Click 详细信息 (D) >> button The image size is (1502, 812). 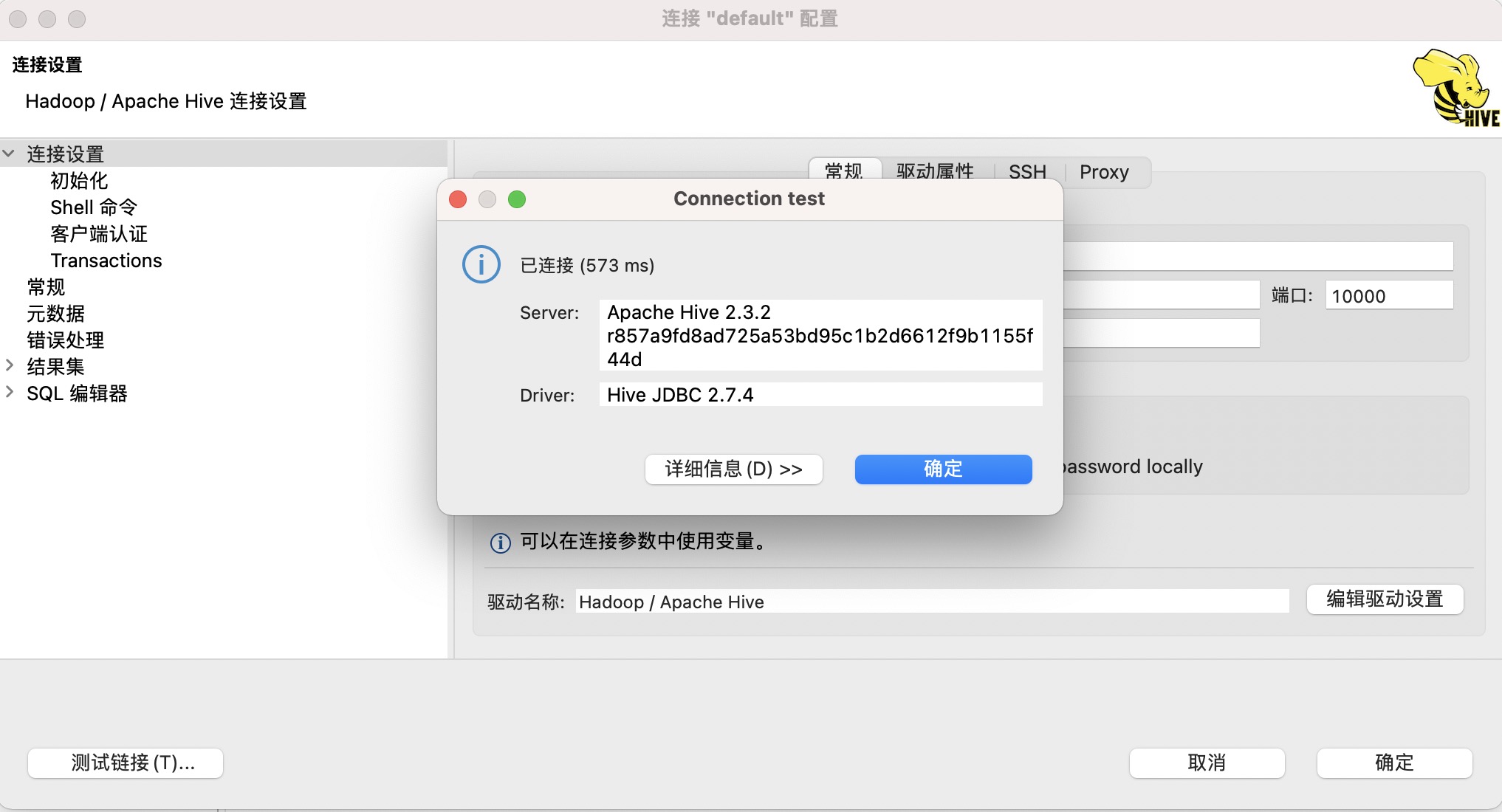[x=734, y=469]
